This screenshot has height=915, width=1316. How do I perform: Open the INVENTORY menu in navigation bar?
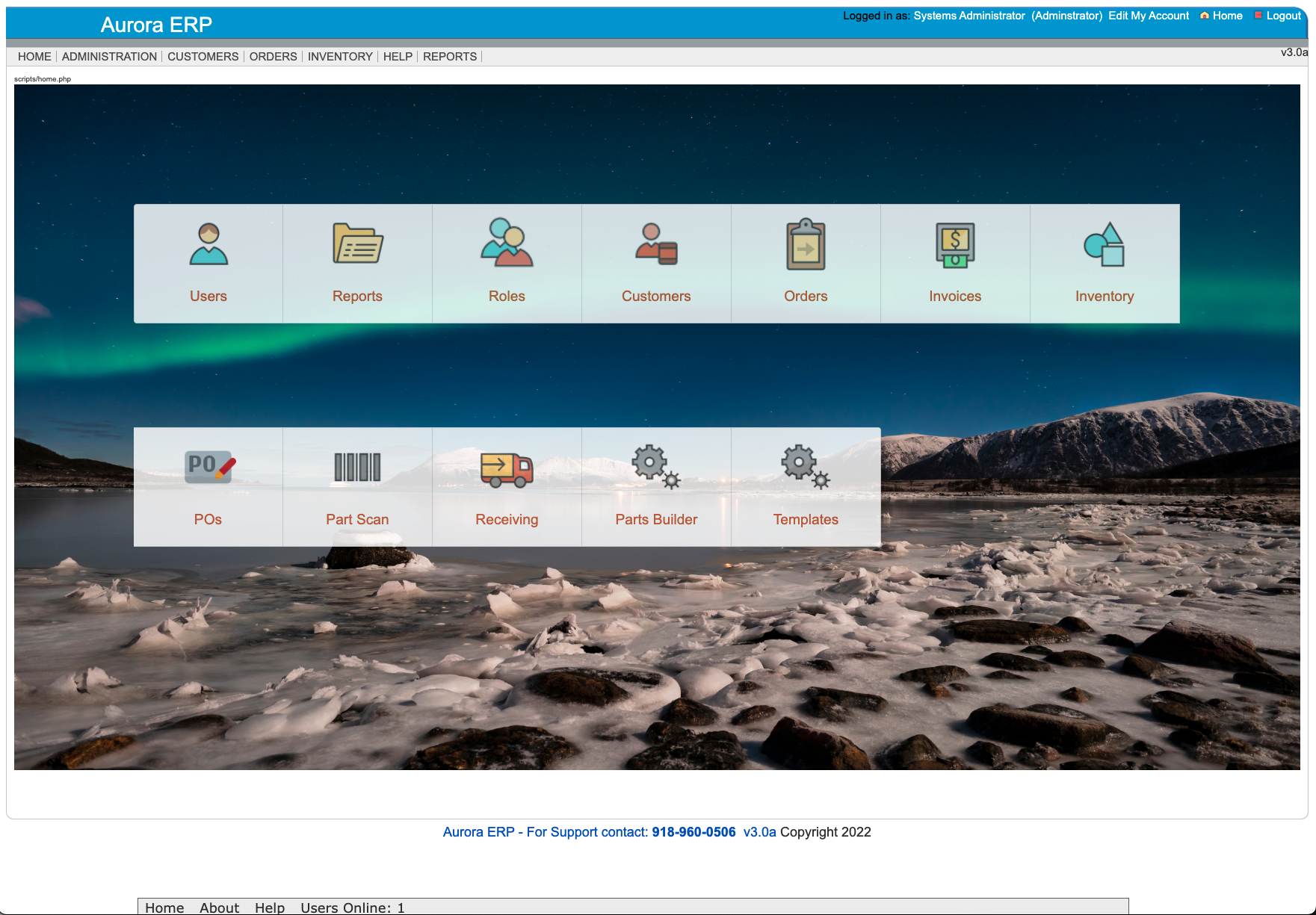(340, 57)
